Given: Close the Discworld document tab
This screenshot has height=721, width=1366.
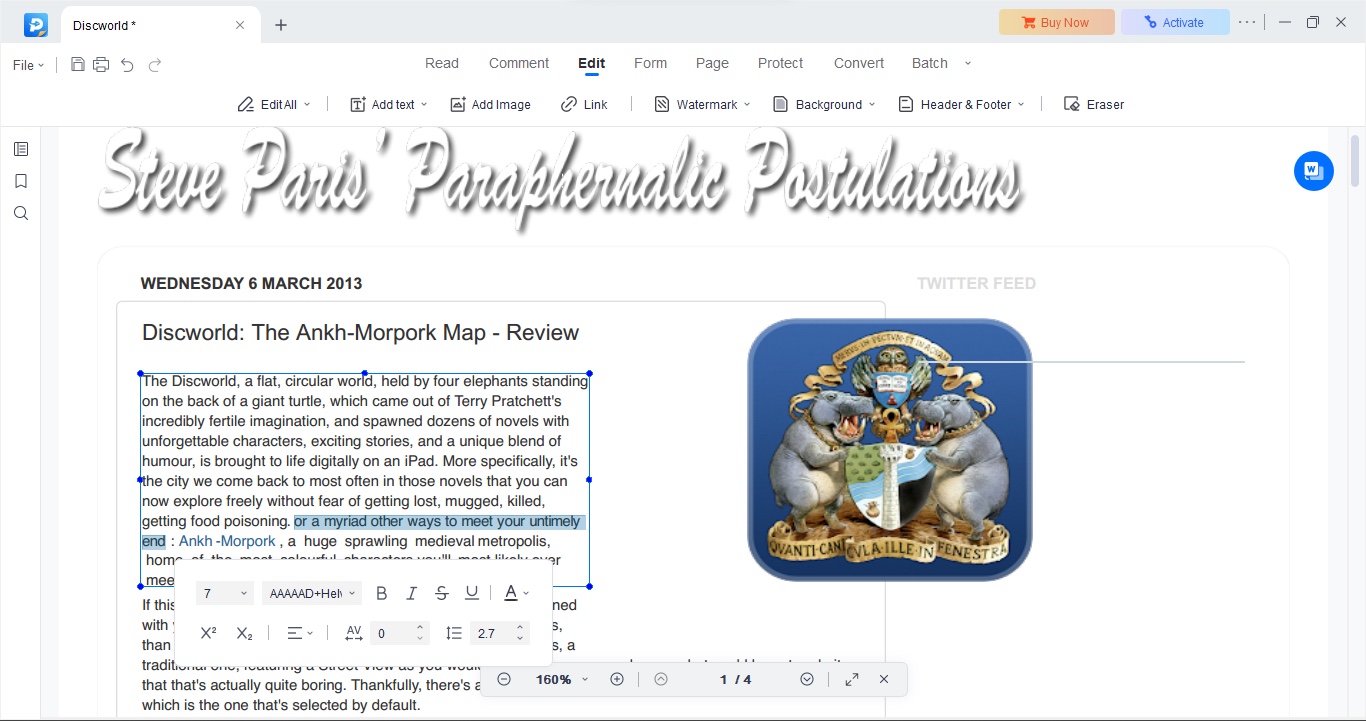Looking at the screenshot, I should click(x=240, y=25).
